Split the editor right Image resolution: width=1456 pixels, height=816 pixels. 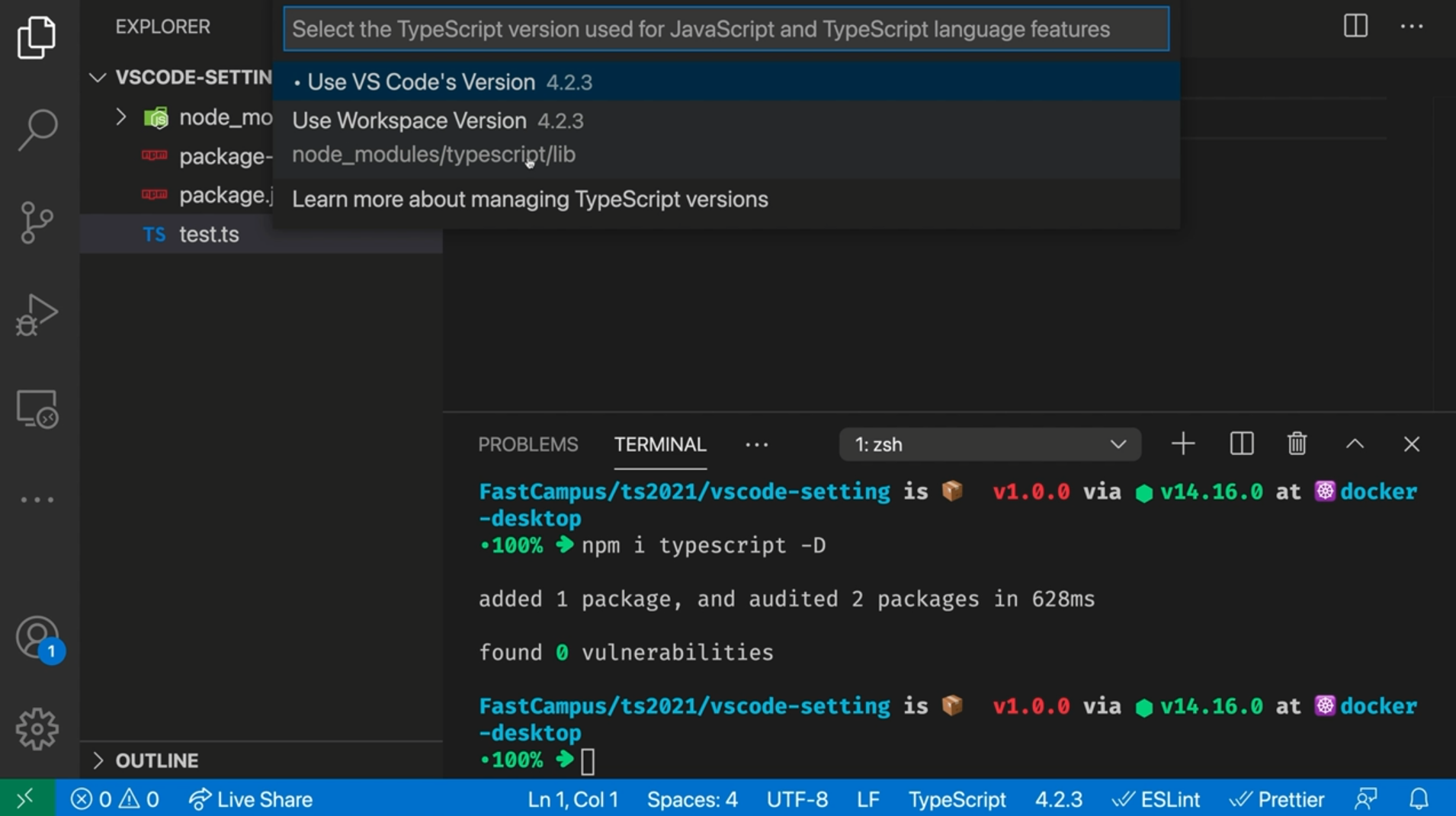1355,26
